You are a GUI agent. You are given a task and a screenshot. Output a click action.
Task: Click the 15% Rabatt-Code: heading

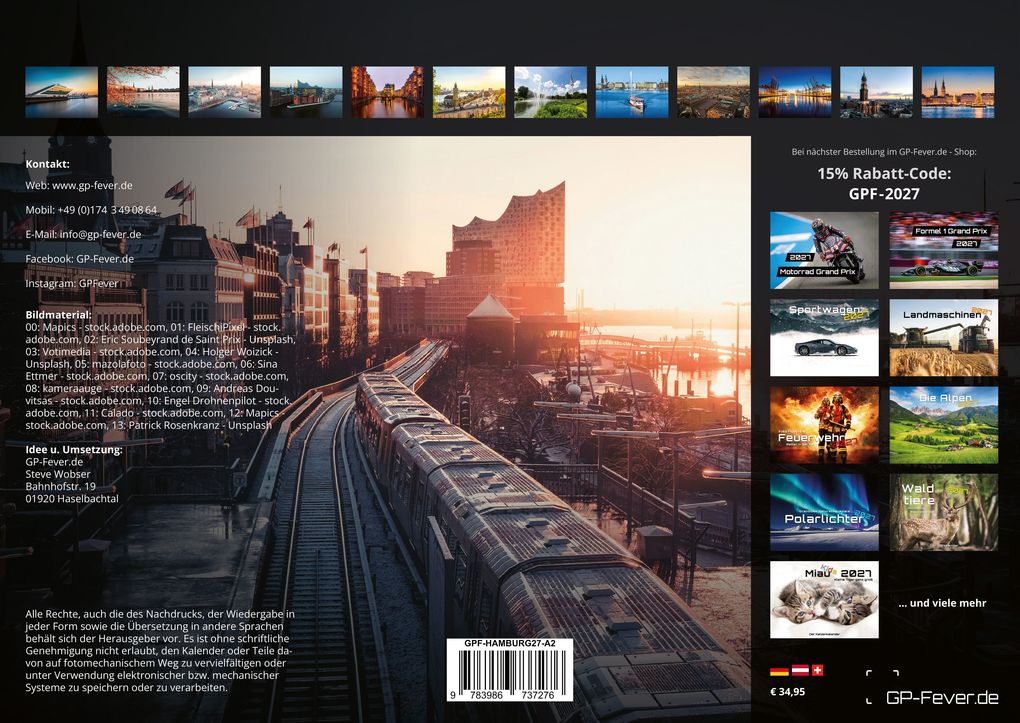(884, 174)
